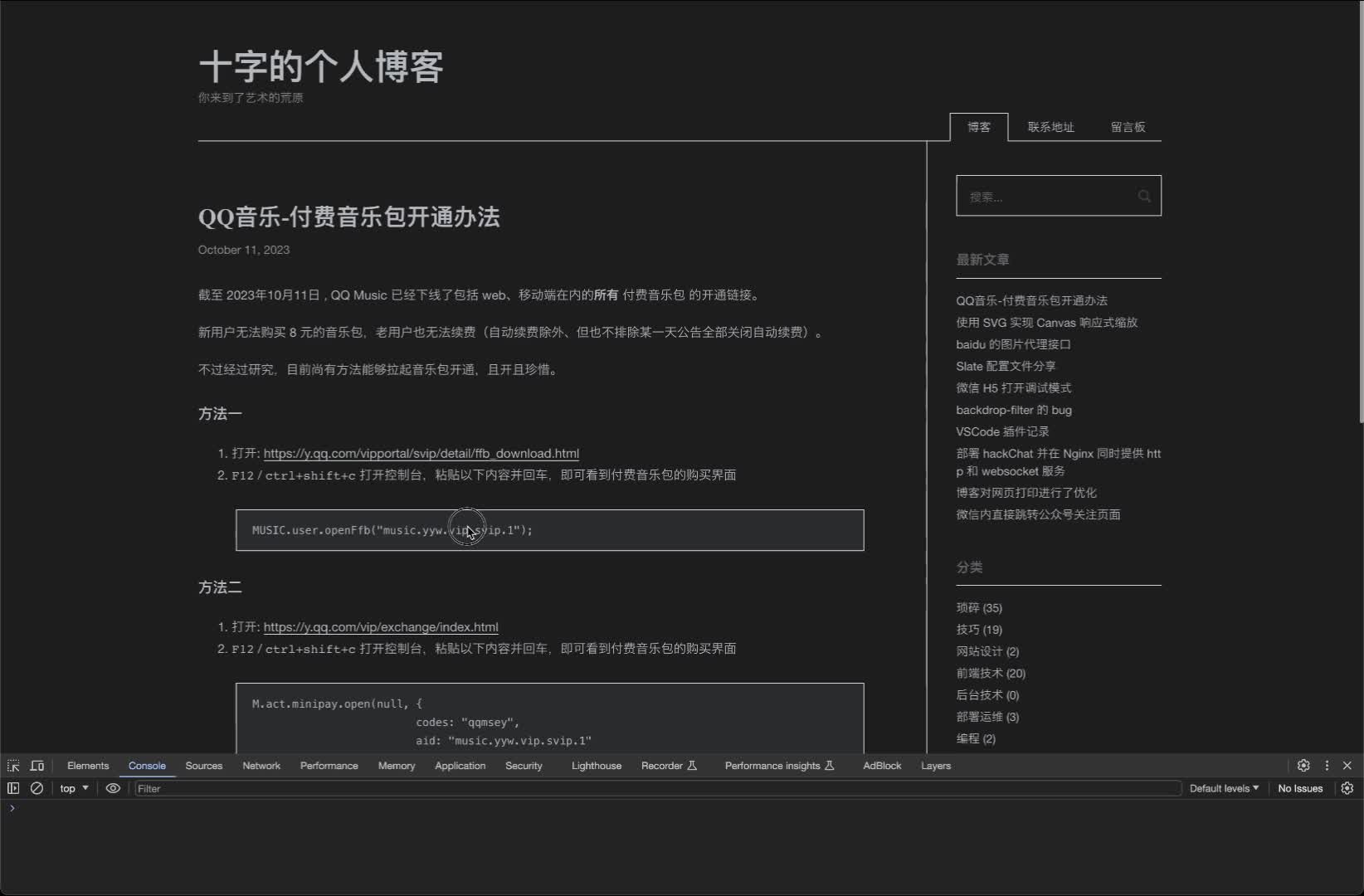
Task: Open recent post 使用 SVG 实现 Canvas 响应式缩放
Action: click(1046, 322)
